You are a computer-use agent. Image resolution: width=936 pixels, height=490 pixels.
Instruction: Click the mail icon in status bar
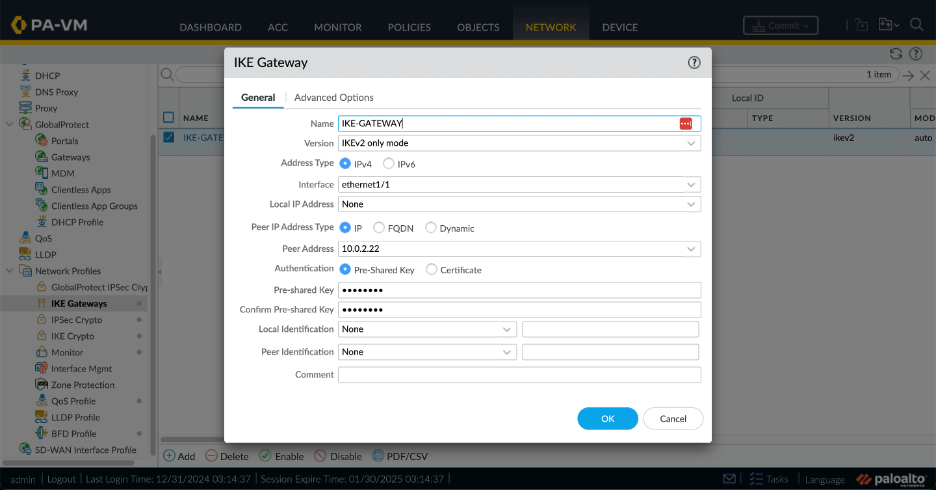pyautogui.click(x=730, y=479)
